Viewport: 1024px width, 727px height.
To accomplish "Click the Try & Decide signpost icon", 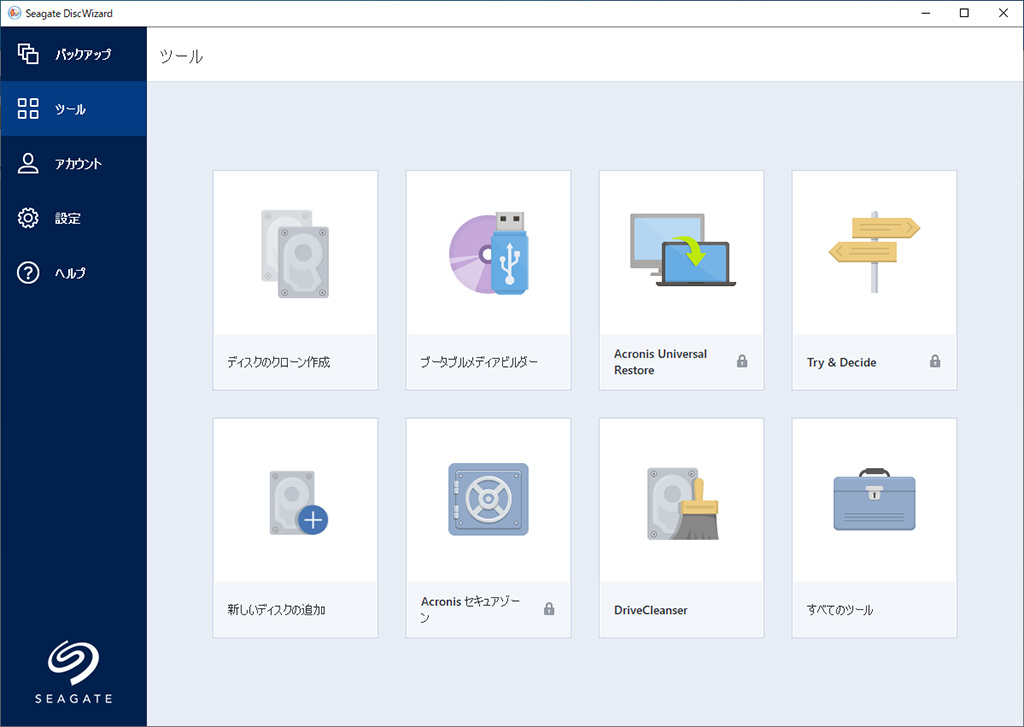I will pos(874,250).
